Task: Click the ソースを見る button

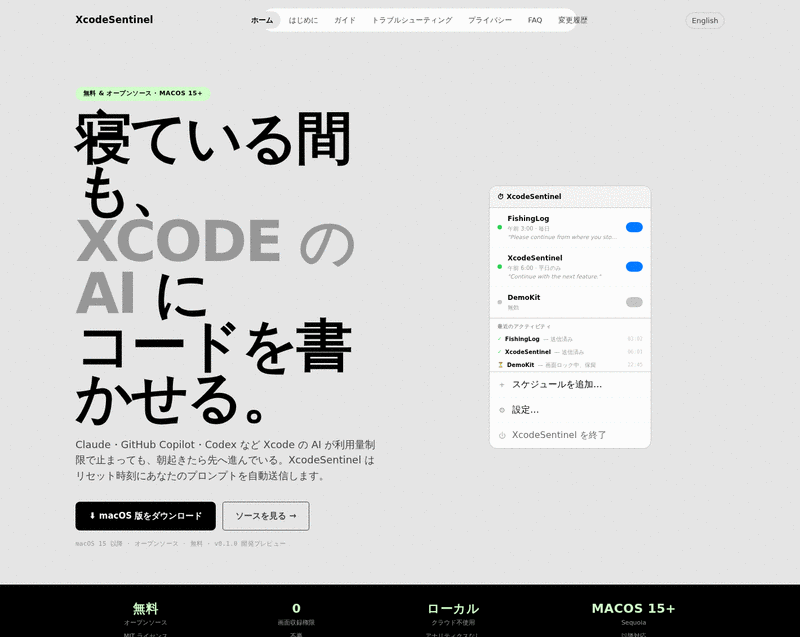Action: (266, 516)
